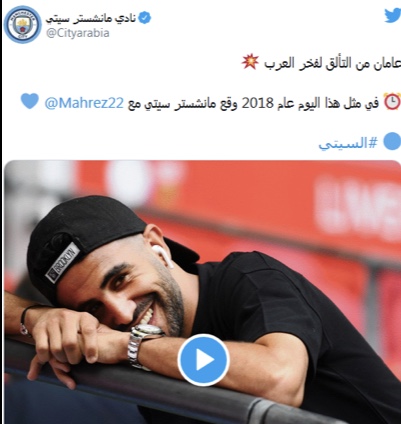The height and width of the screenshot is (424, 401).
Task: Click the black cap's Brooklyn label in the photo
Action: pyautogui.click(x=62, y=263)
